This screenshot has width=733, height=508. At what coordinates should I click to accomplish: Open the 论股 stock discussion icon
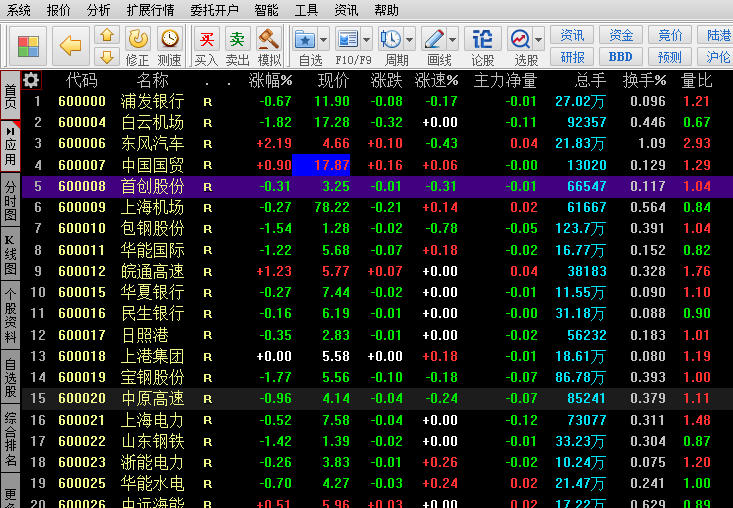[x=482, y=47]
